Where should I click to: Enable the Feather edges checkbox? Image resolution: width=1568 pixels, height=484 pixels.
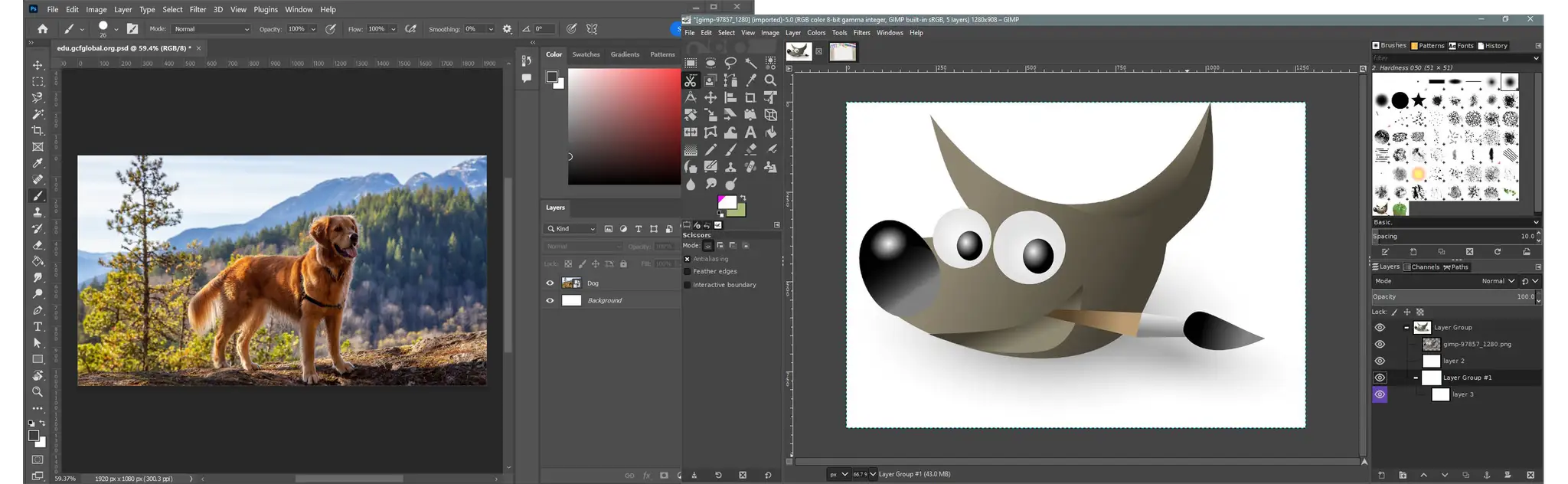tap(688, 272)
